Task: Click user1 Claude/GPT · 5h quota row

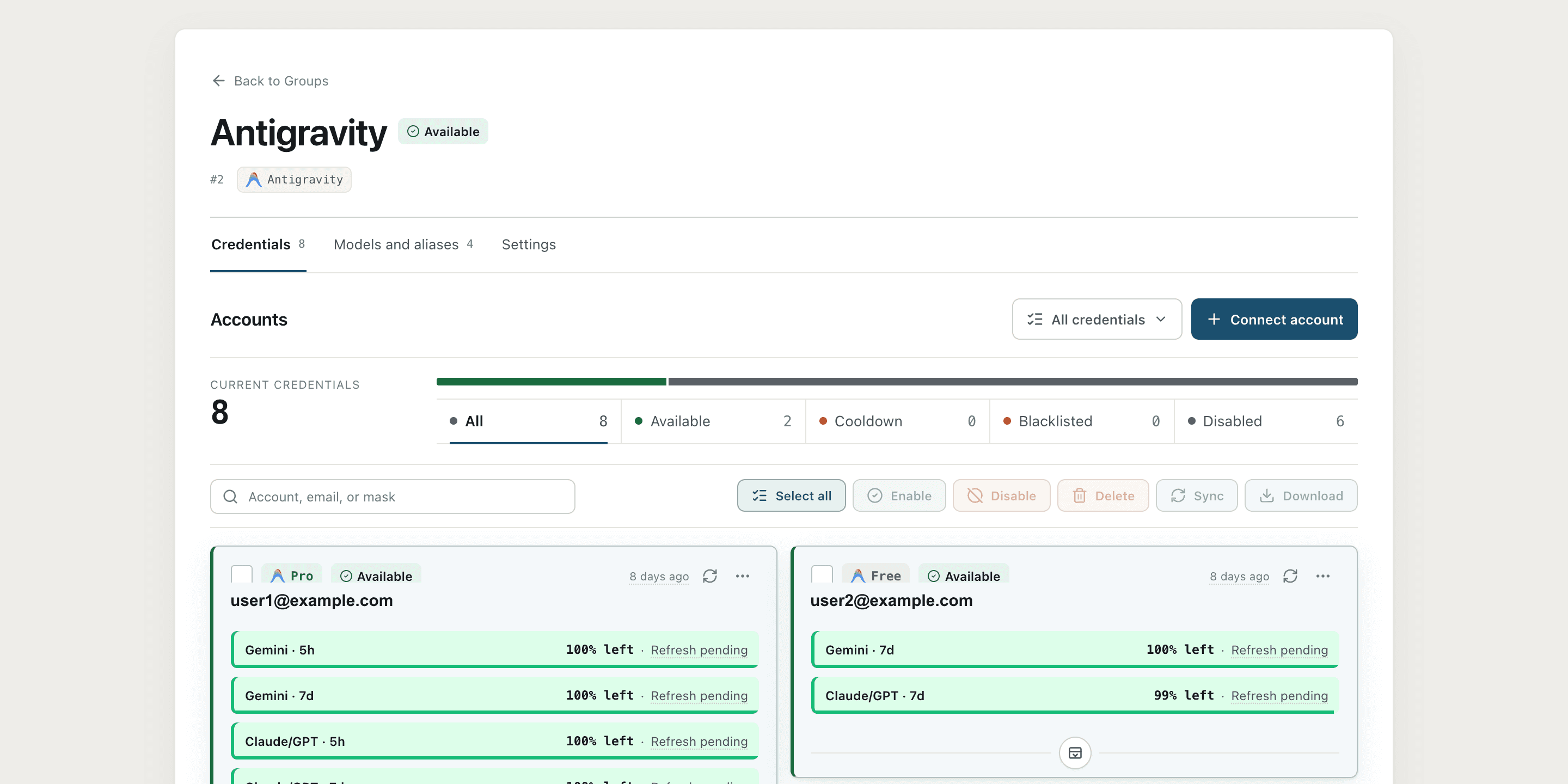Action: [x=495, y=741]
